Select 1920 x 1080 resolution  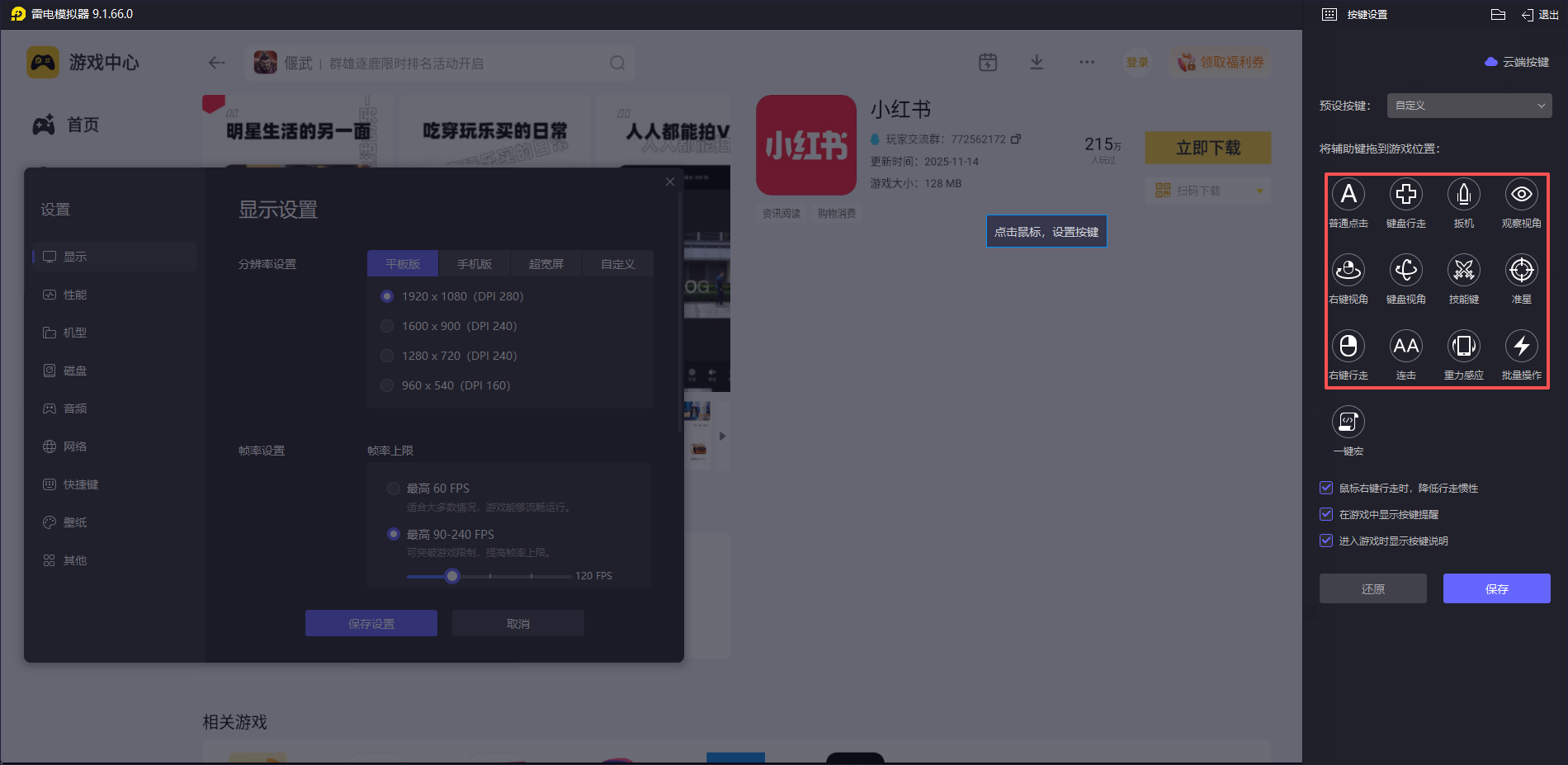[x=387, y=296]
